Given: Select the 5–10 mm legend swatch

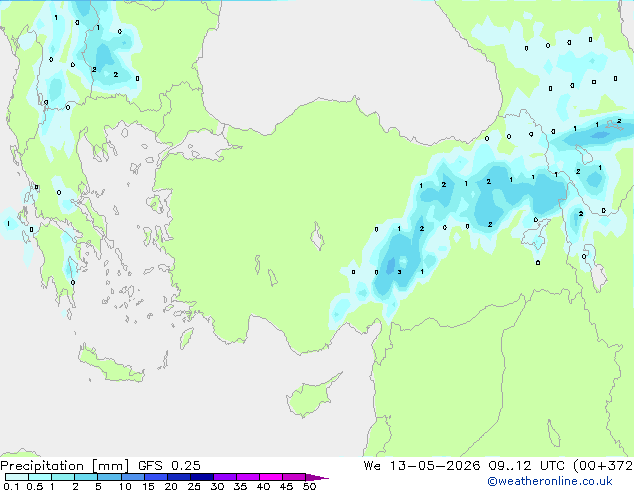Looking at the screenshot, I should point(109,477).
